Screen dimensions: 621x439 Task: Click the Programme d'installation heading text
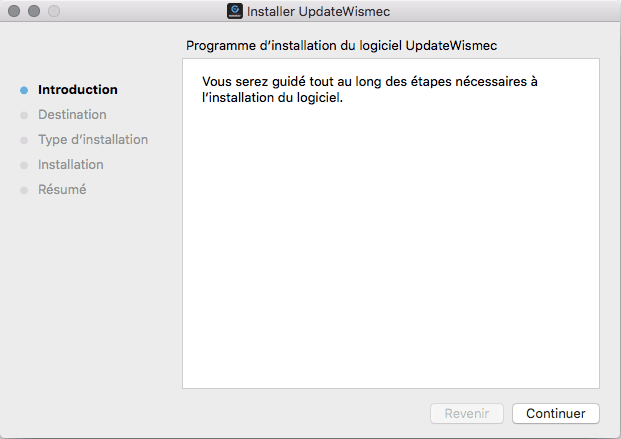point(341,46)
